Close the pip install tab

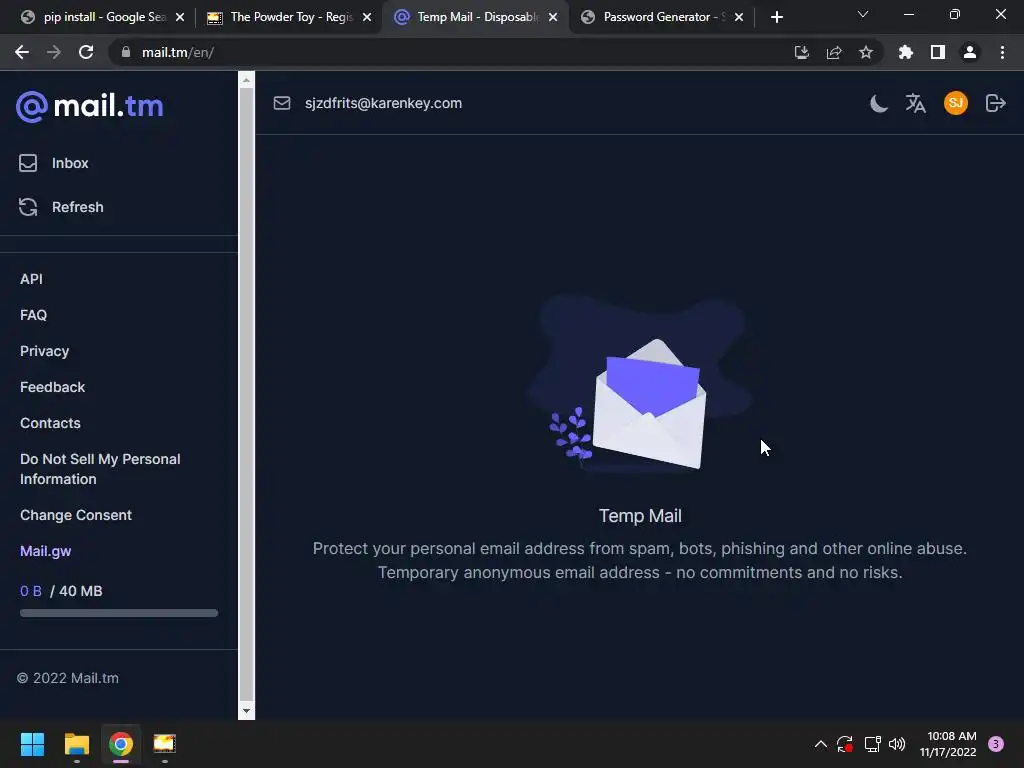[180, 18]
